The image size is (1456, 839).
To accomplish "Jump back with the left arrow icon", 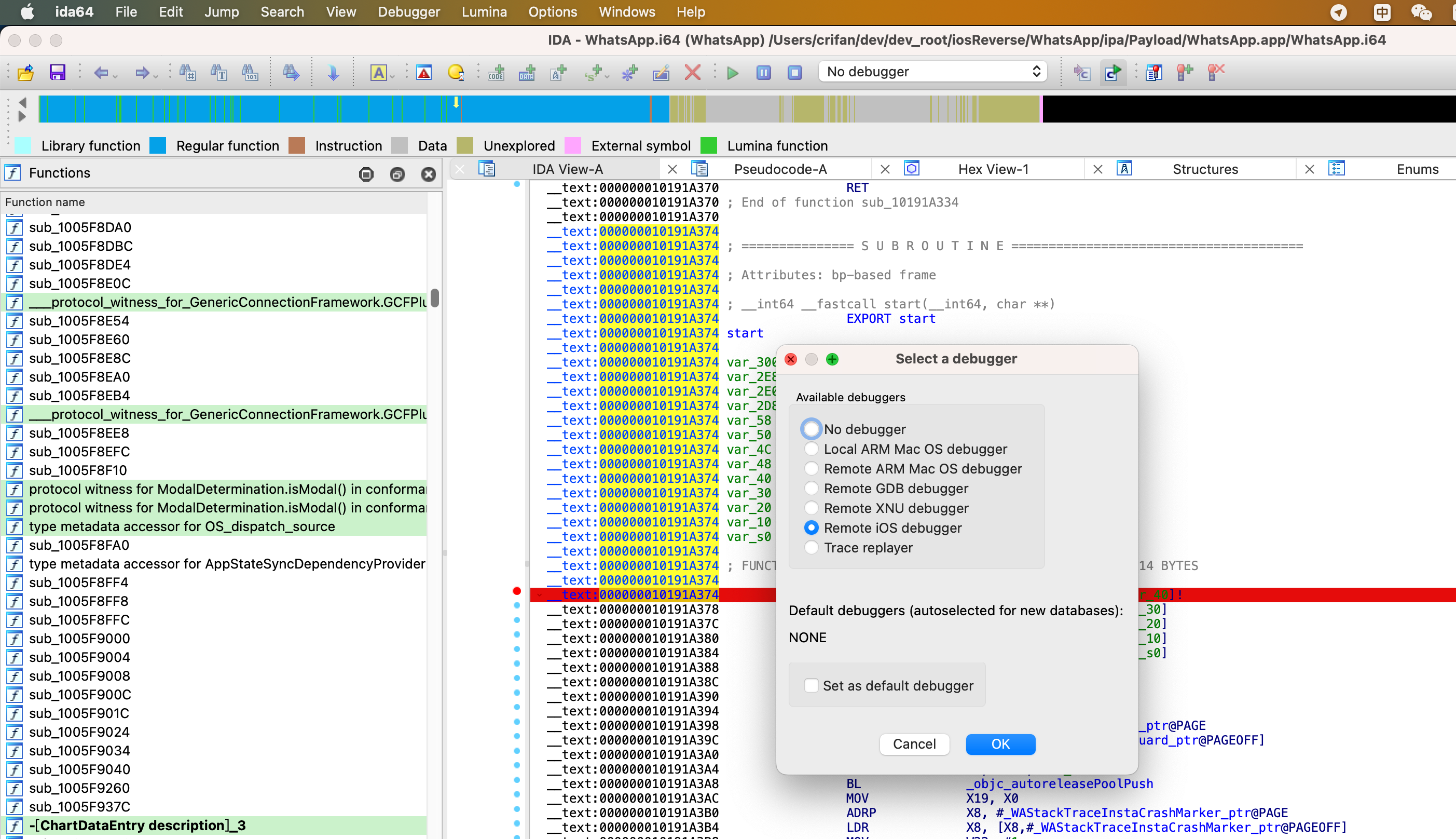I will pyautogui.click(x=101, y=73).
